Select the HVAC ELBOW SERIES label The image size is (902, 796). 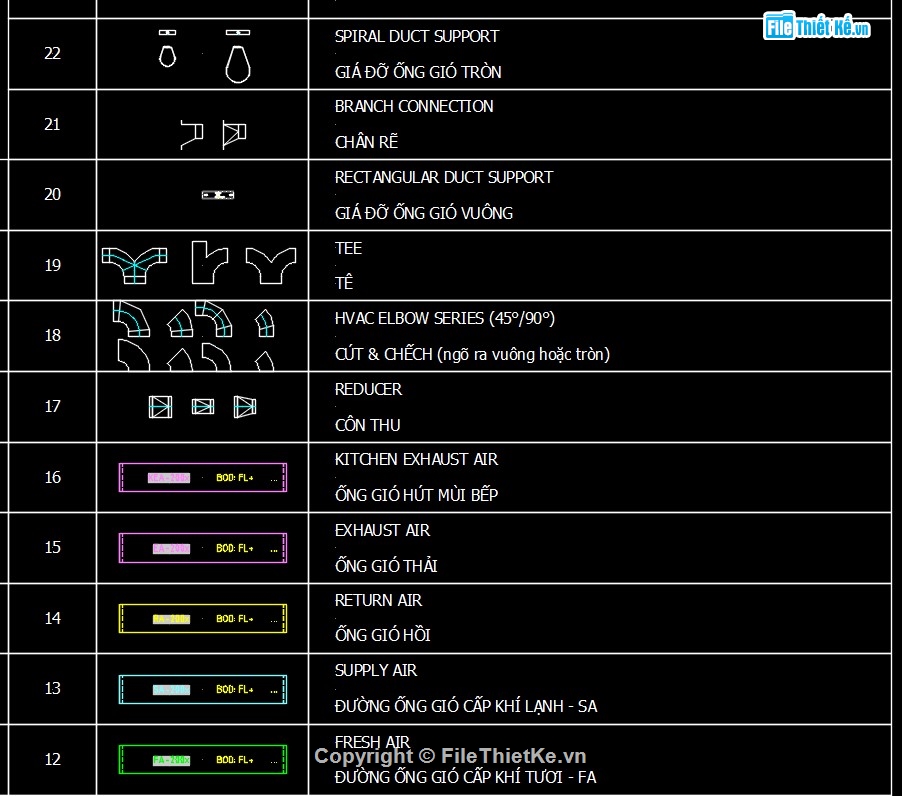(444, 319)
